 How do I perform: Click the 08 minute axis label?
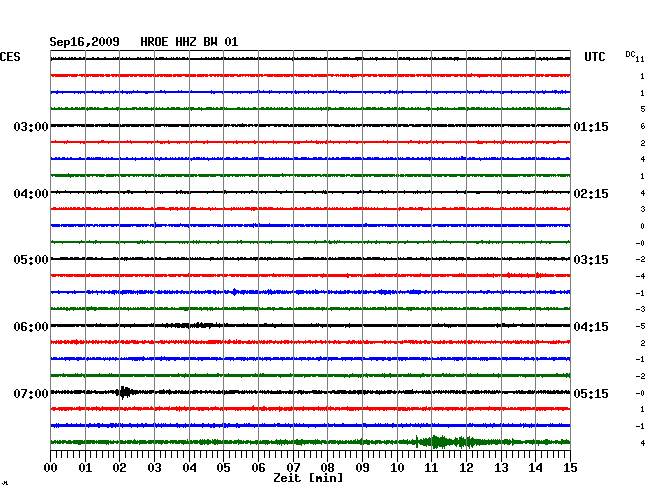click(x=327, y=468)
